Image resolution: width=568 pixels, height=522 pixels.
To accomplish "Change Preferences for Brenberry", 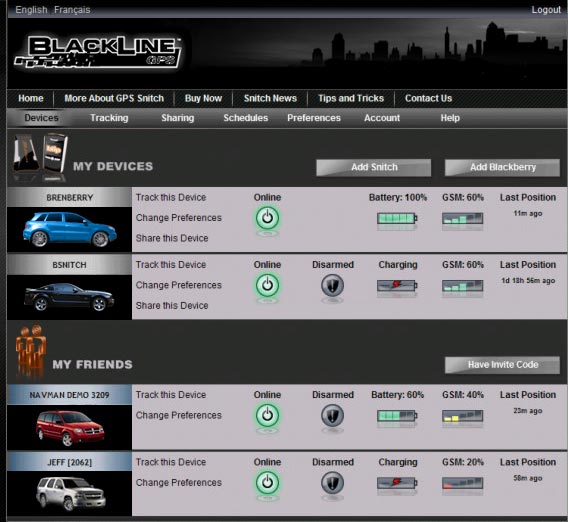I will [179, 218].
